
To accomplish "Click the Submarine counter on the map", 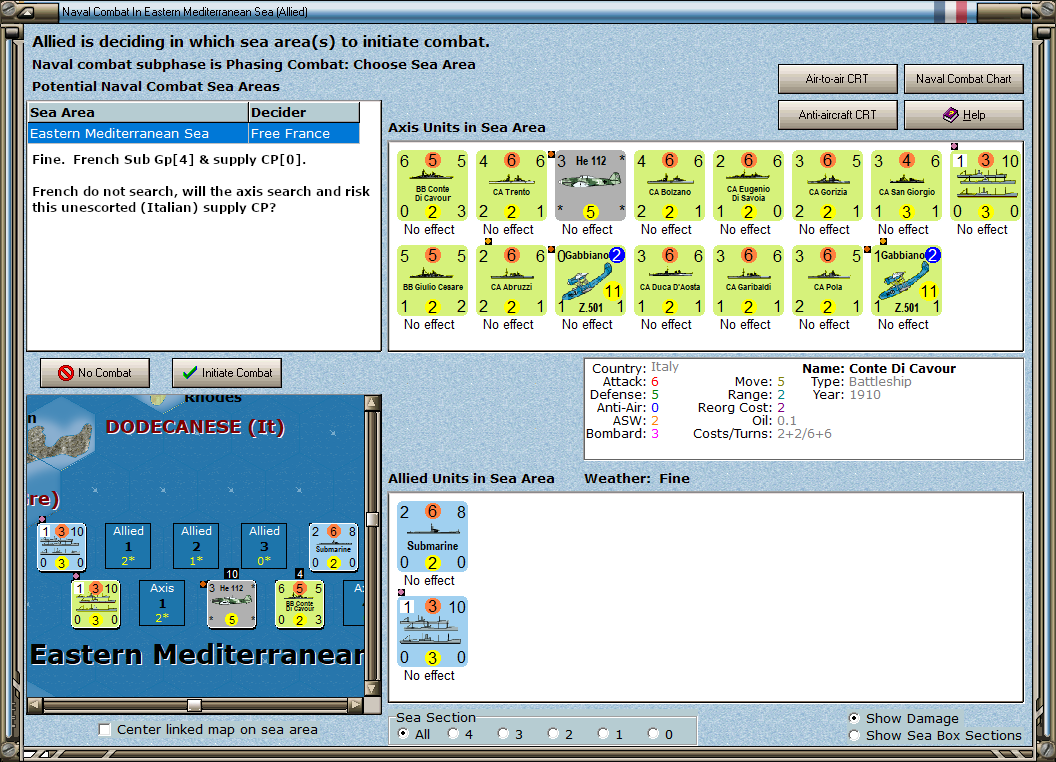I will click(x=333, y=546).
